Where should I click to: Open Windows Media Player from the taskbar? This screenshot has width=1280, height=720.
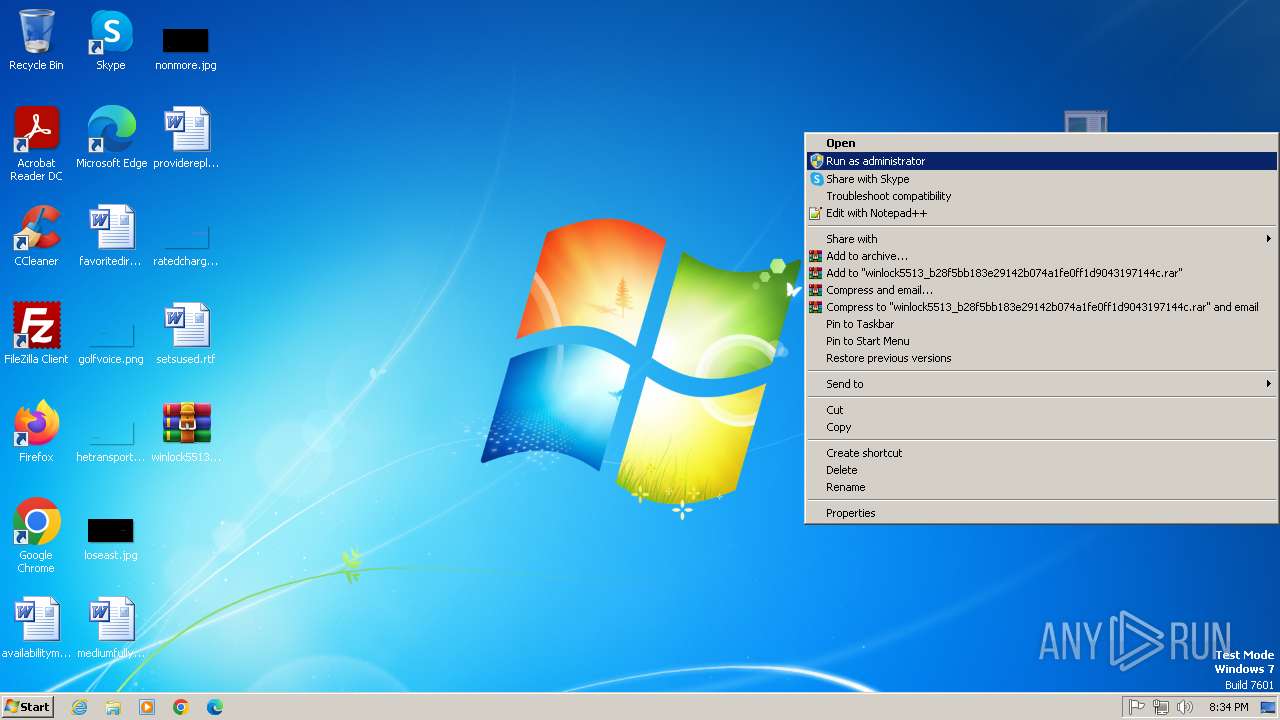click(147, 707)
